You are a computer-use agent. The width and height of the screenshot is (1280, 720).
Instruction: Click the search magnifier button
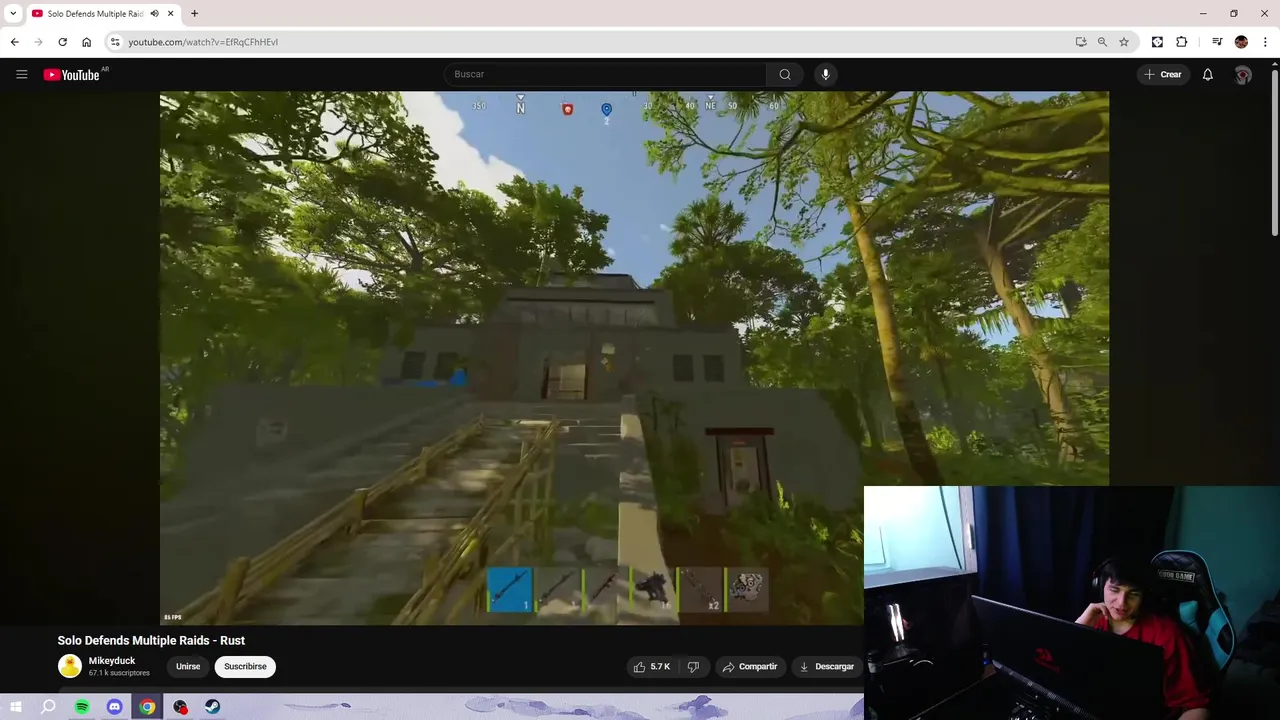pyautogui.click(x=785, y=74)
